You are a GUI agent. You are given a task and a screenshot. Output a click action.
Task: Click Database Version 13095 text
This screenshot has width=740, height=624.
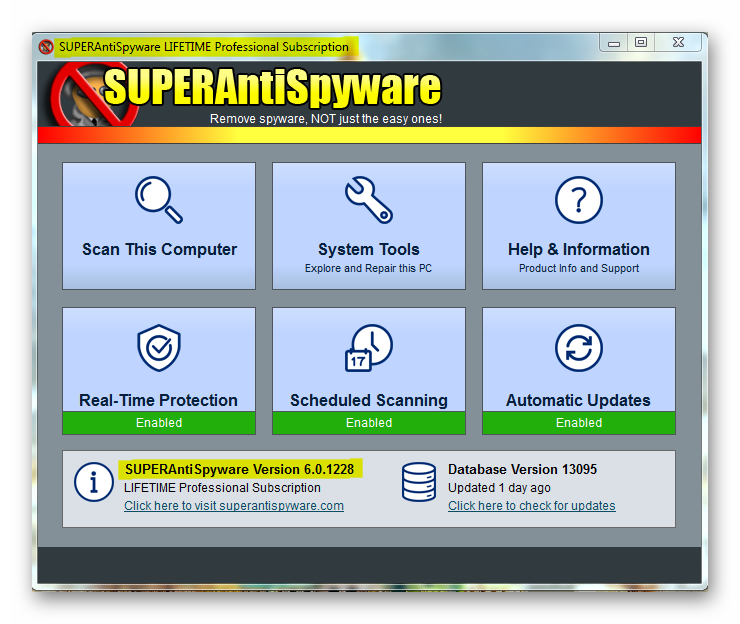pyautogui.click(x=522, y=469)
